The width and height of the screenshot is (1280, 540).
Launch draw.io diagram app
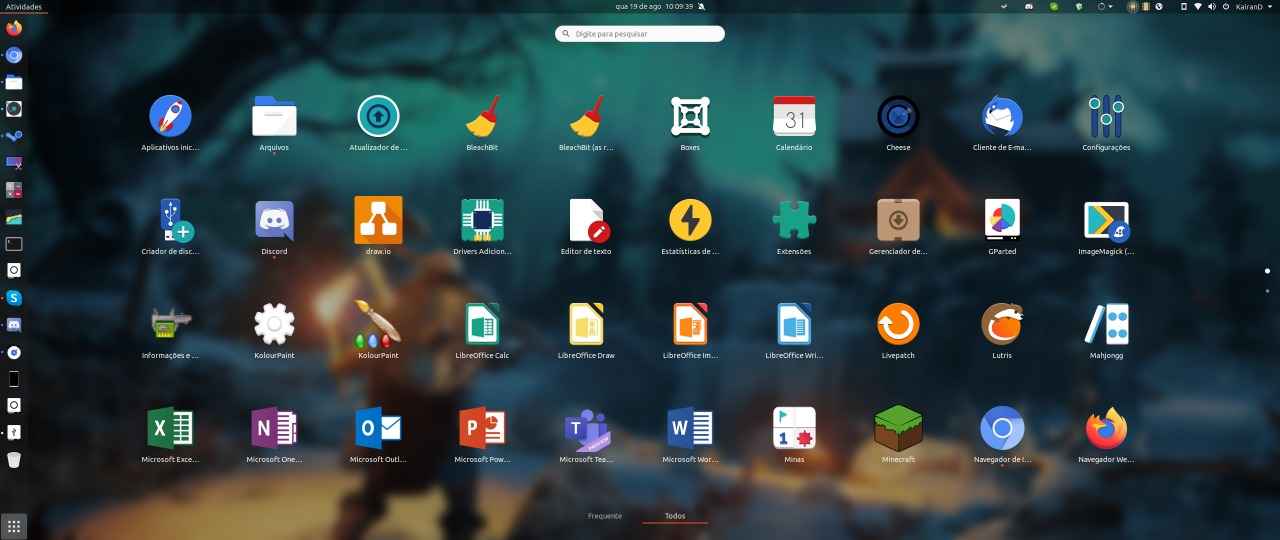[x=378, y=220]
